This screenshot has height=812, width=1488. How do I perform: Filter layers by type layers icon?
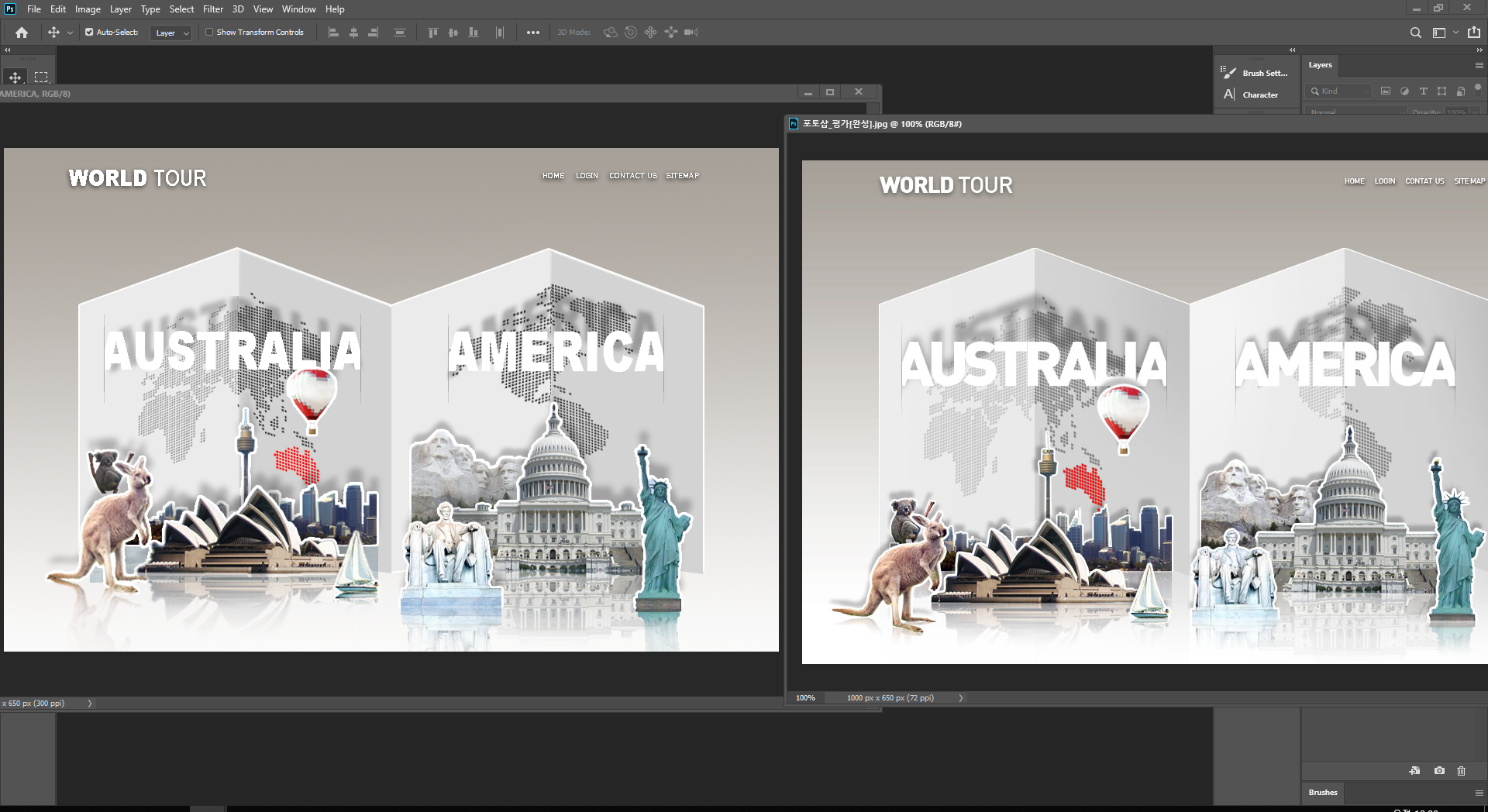[x=1423, y=91]
